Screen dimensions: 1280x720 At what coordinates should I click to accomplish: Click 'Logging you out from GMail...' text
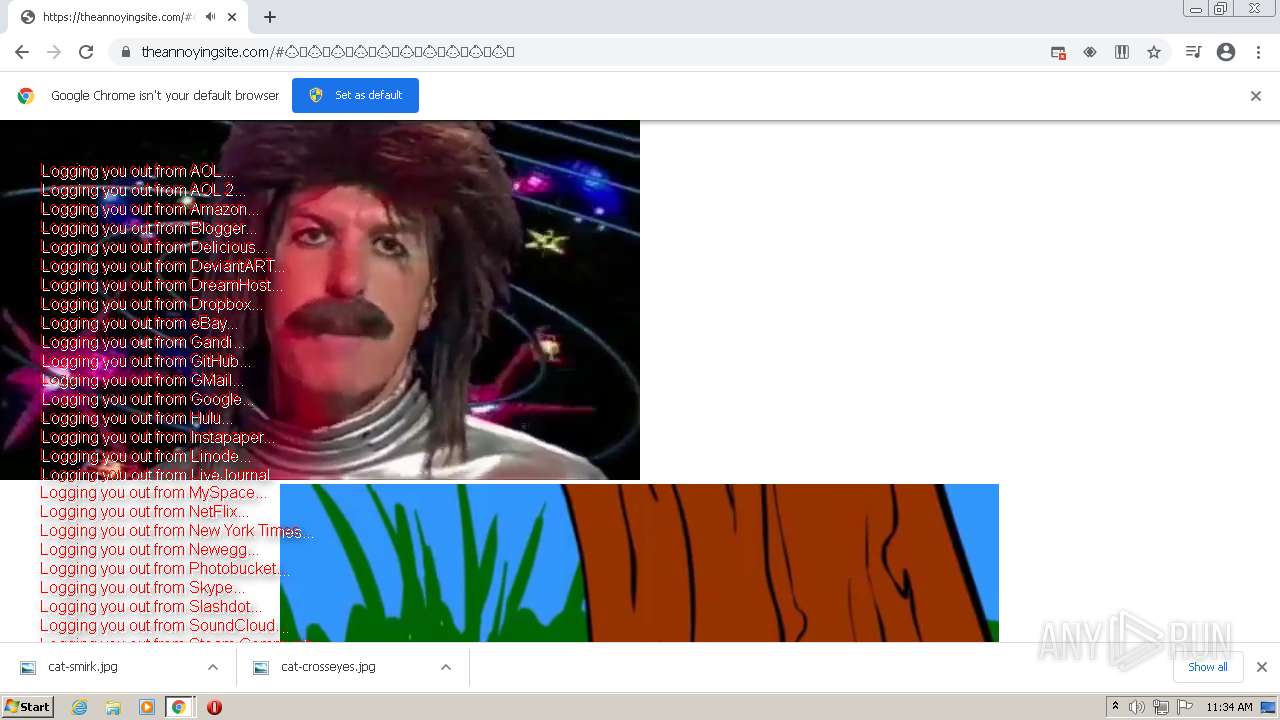pos(142,380)
